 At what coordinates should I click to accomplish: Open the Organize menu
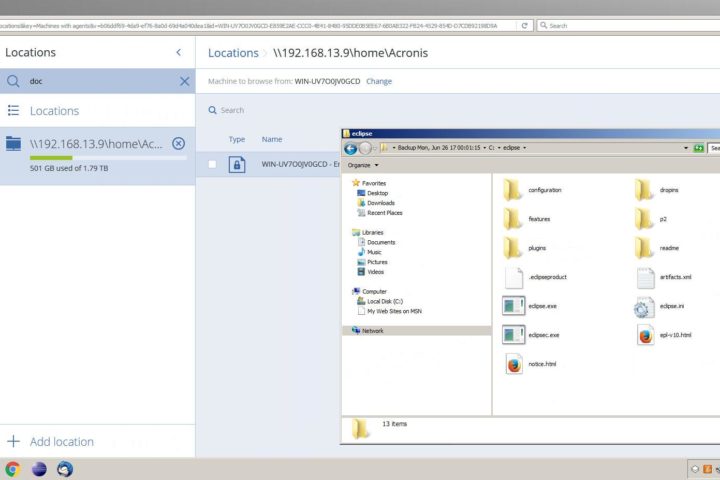point(363,165)
